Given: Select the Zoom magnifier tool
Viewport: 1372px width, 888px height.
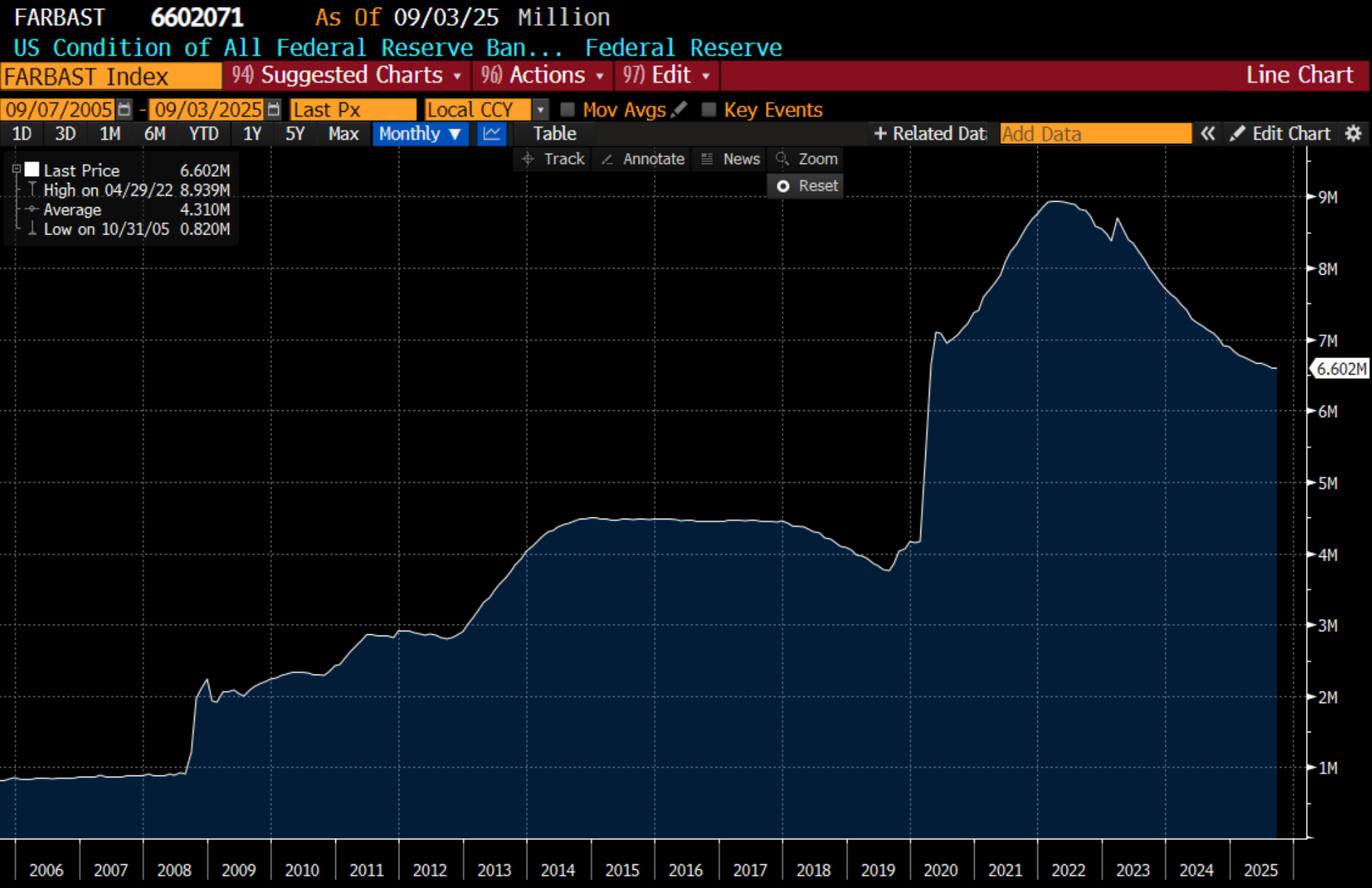Looking at the screenshot, I should pyautogui.click(x=807, y=159).
